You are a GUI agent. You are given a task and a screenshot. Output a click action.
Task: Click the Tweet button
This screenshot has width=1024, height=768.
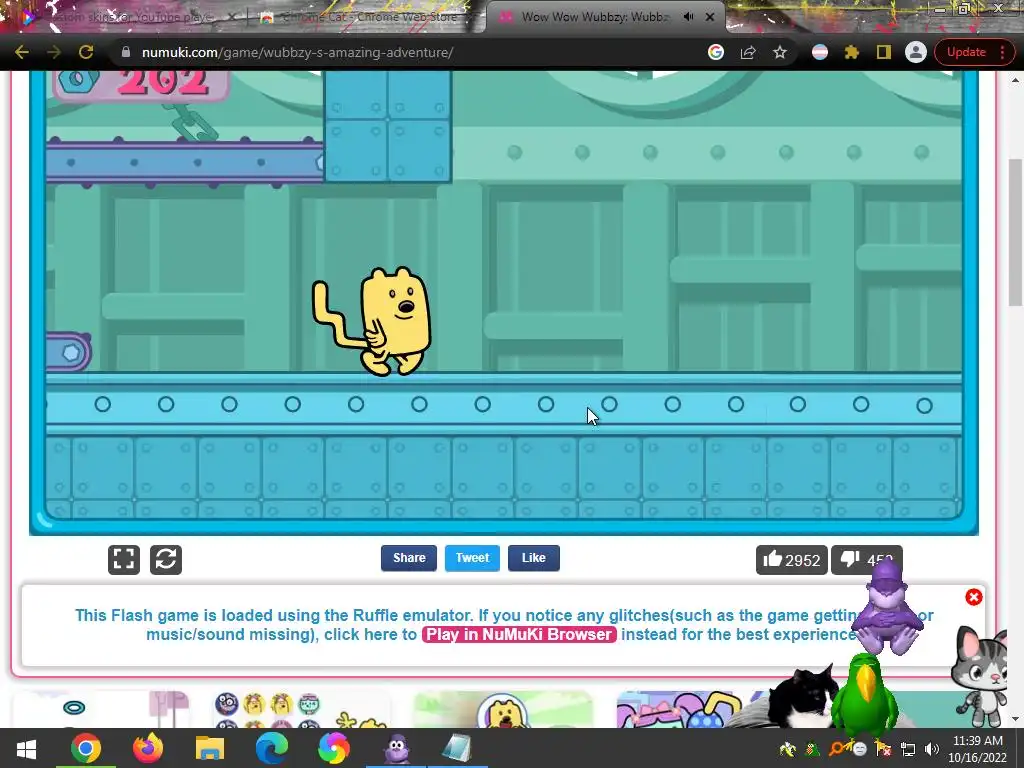pos(472,558)
